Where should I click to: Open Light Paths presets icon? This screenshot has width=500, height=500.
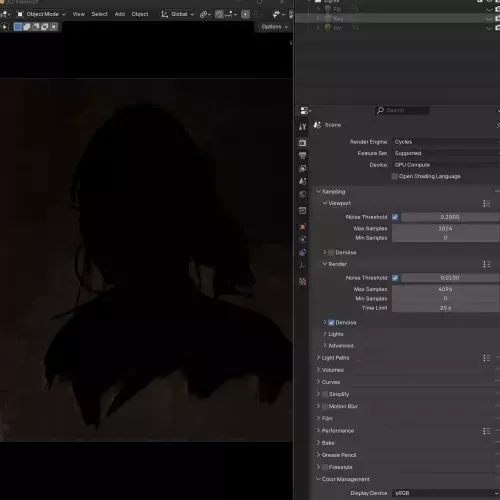pos(486,358)
